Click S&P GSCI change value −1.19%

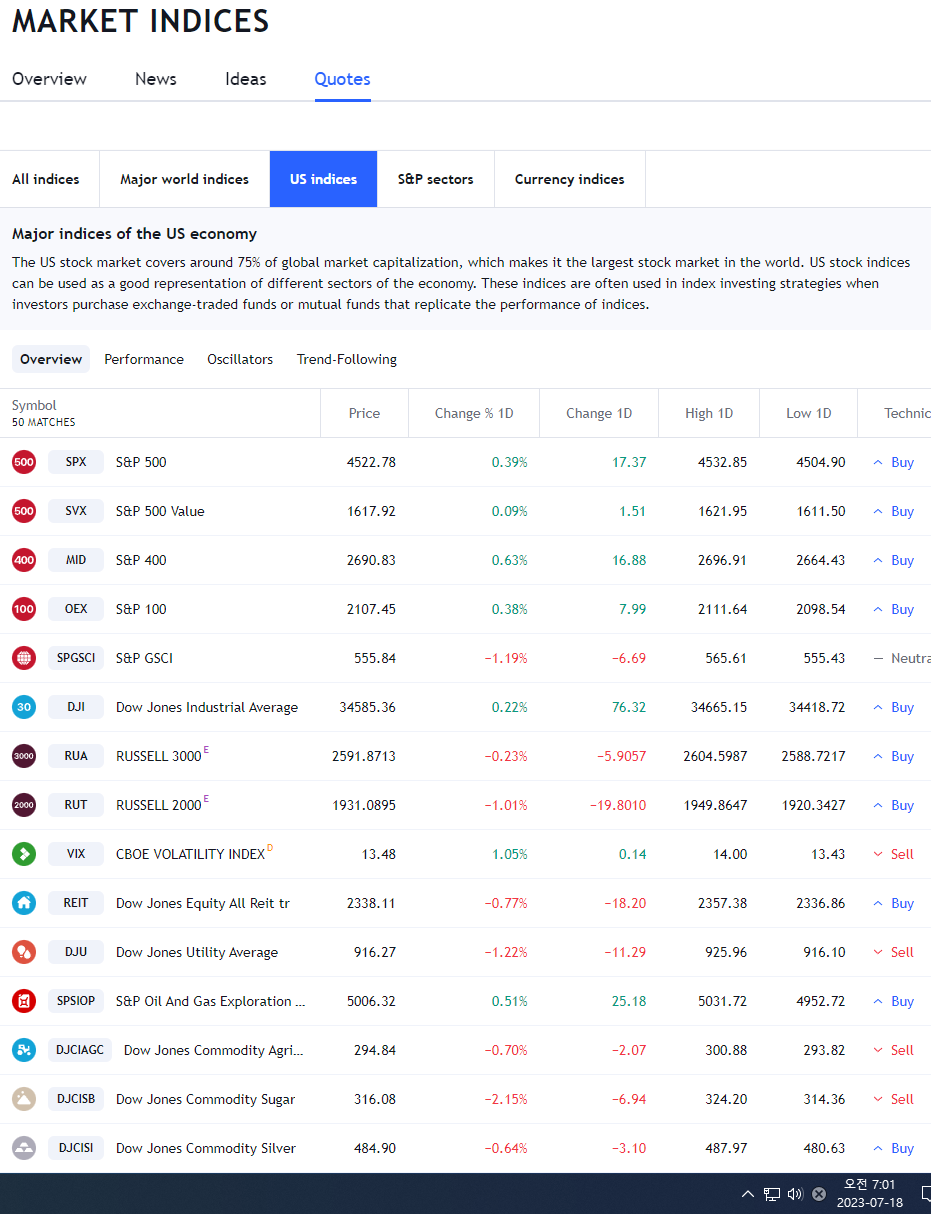pyautogui.click(x=506, y=658)
